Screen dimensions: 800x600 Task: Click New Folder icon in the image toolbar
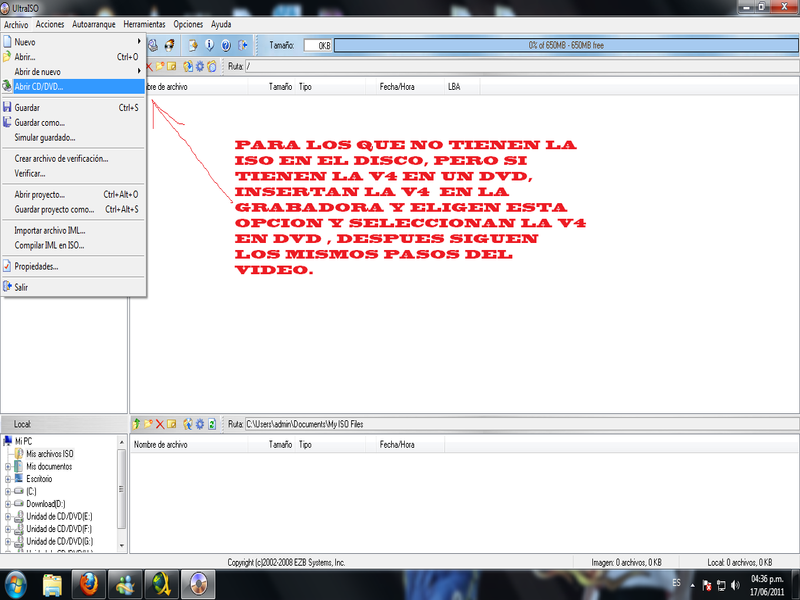click(x=160, y=66)
